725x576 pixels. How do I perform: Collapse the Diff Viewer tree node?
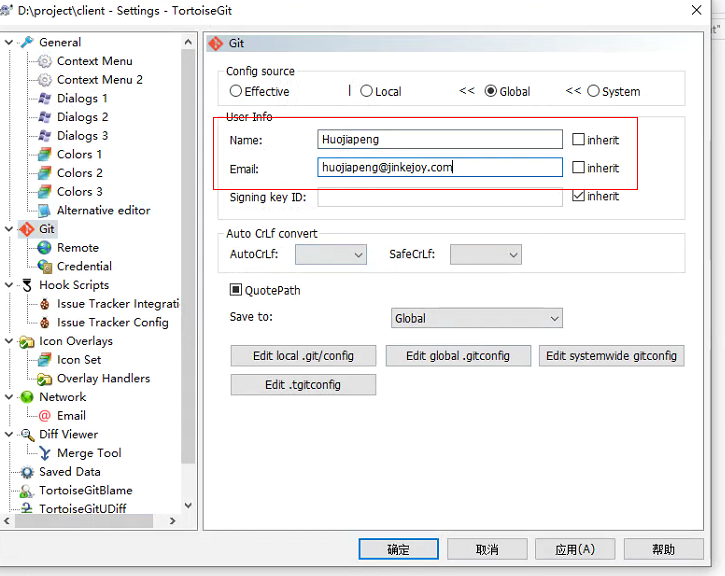pyautogui.click(x=8, y=435)
